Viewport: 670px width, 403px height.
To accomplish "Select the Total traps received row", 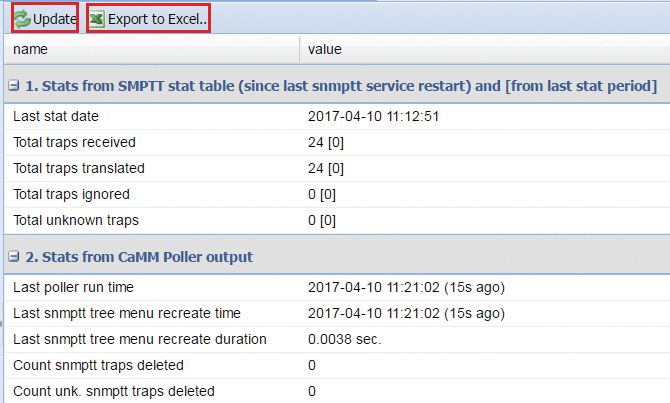I will 337,142.
